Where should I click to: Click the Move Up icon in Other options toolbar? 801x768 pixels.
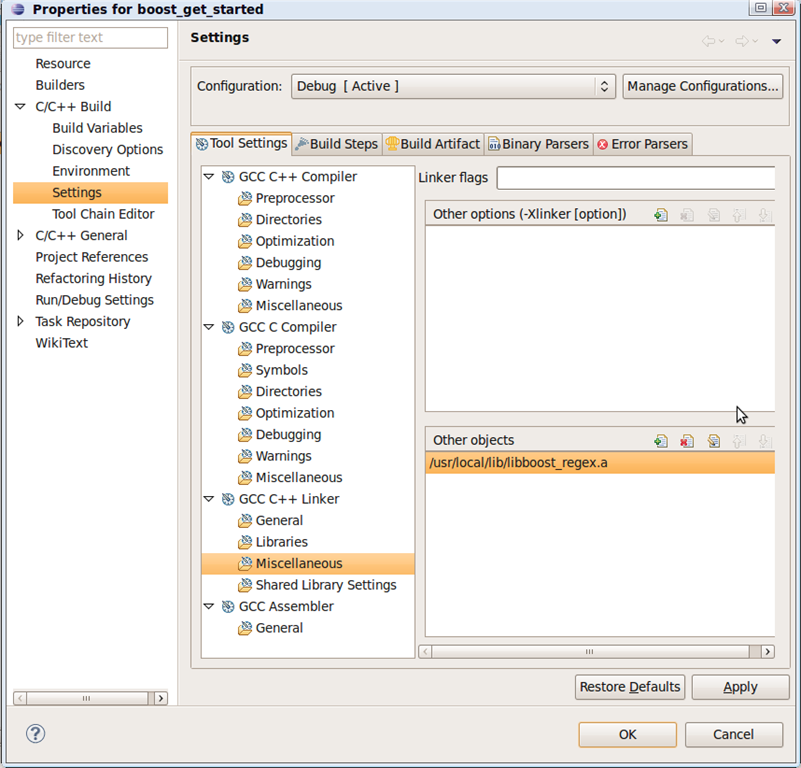coord(738,215)
